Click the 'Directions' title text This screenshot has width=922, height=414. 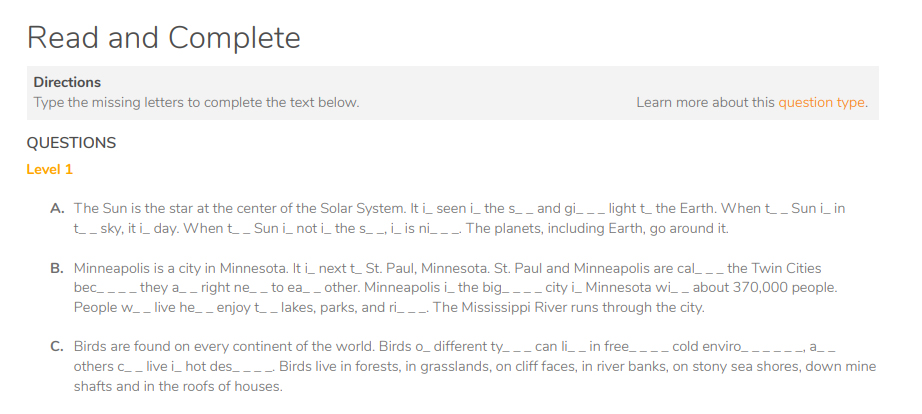pyautogui.click(x=67, y=82)
